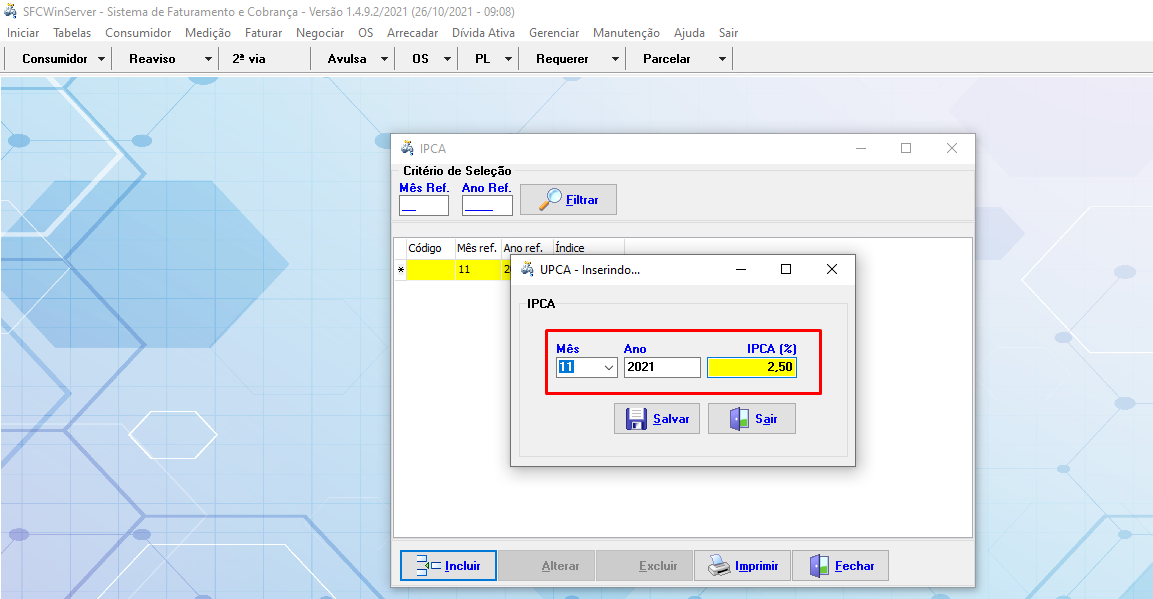Click the IPCA window title icon
Screen dimensions: 1153x599
click(407, 148)
